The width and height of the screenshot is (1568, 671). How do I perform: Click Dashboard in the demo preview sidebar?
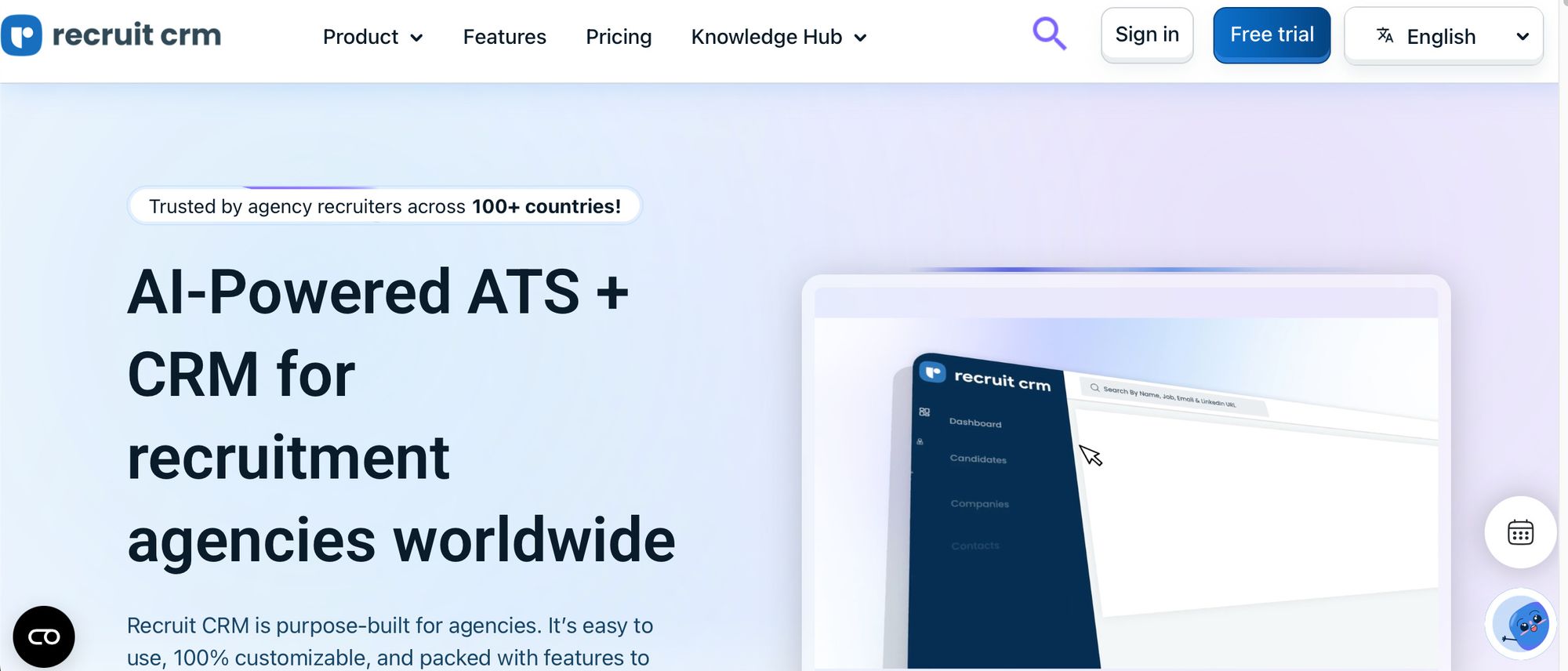point(975,423)
